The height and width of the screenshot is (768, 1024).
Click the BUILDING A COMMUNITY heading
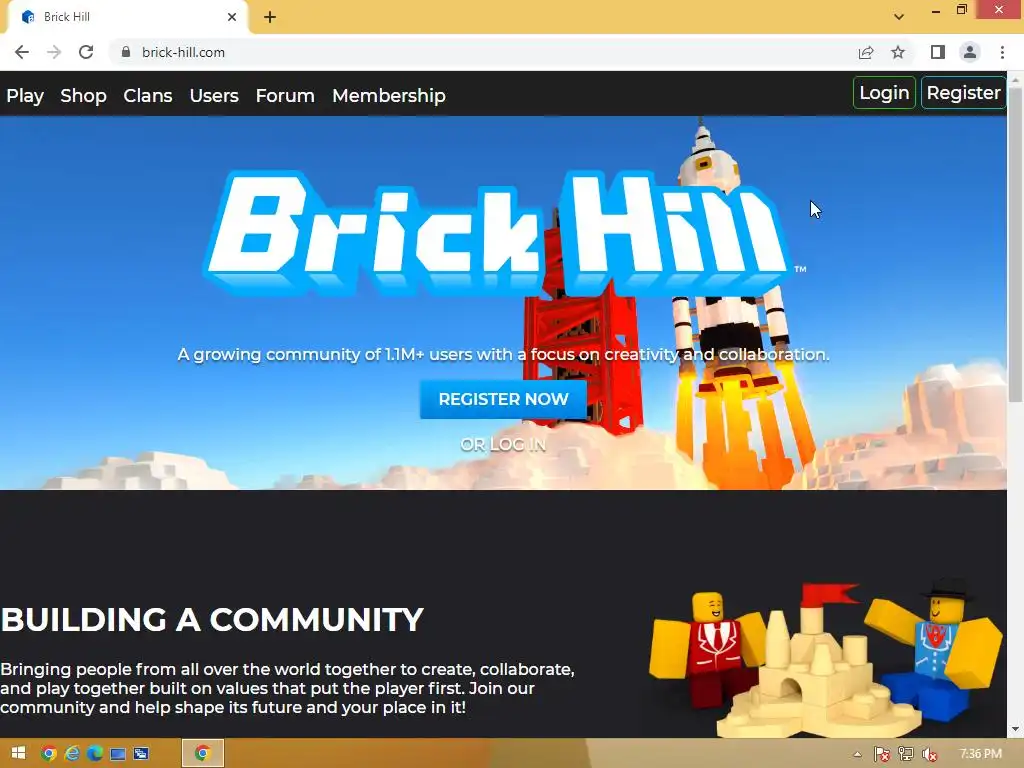coord(212,620)
